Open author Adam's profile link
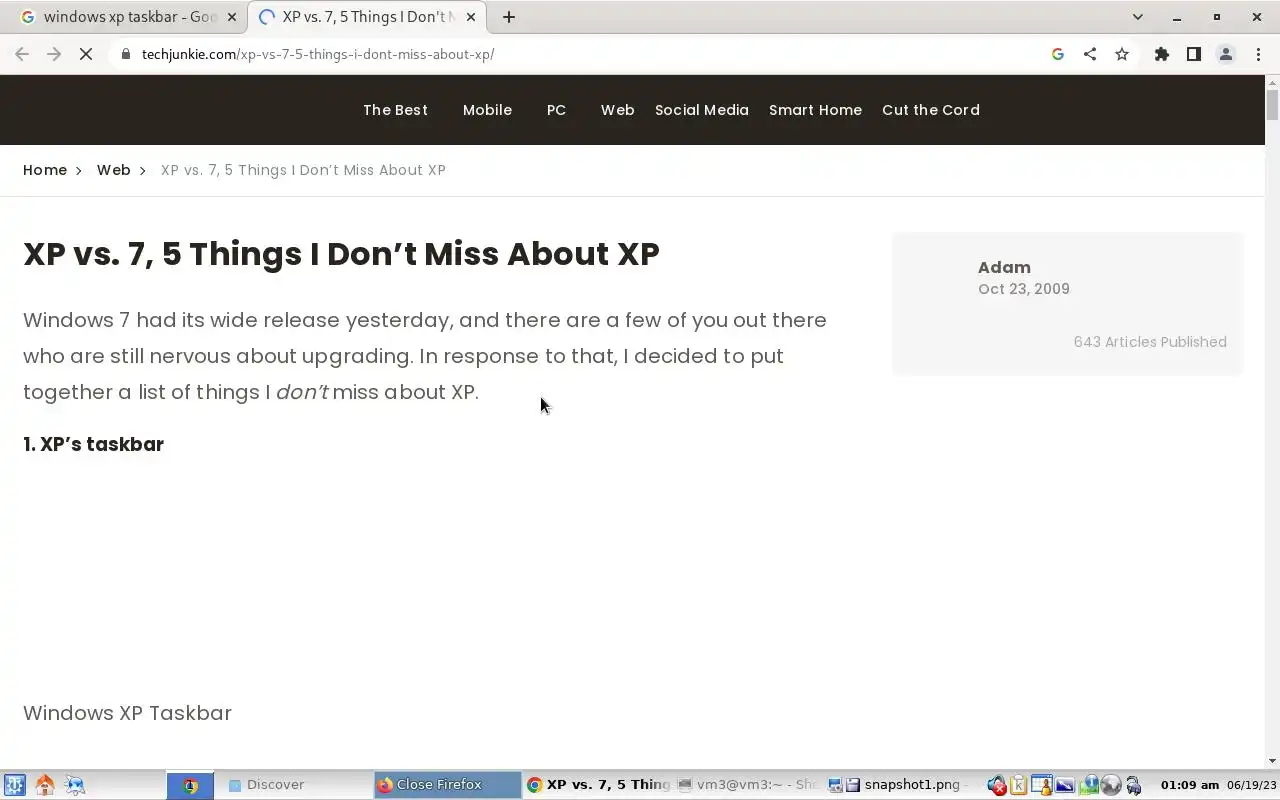The width and height of the screenshot is (1280, 800). tap(1004, 267)
